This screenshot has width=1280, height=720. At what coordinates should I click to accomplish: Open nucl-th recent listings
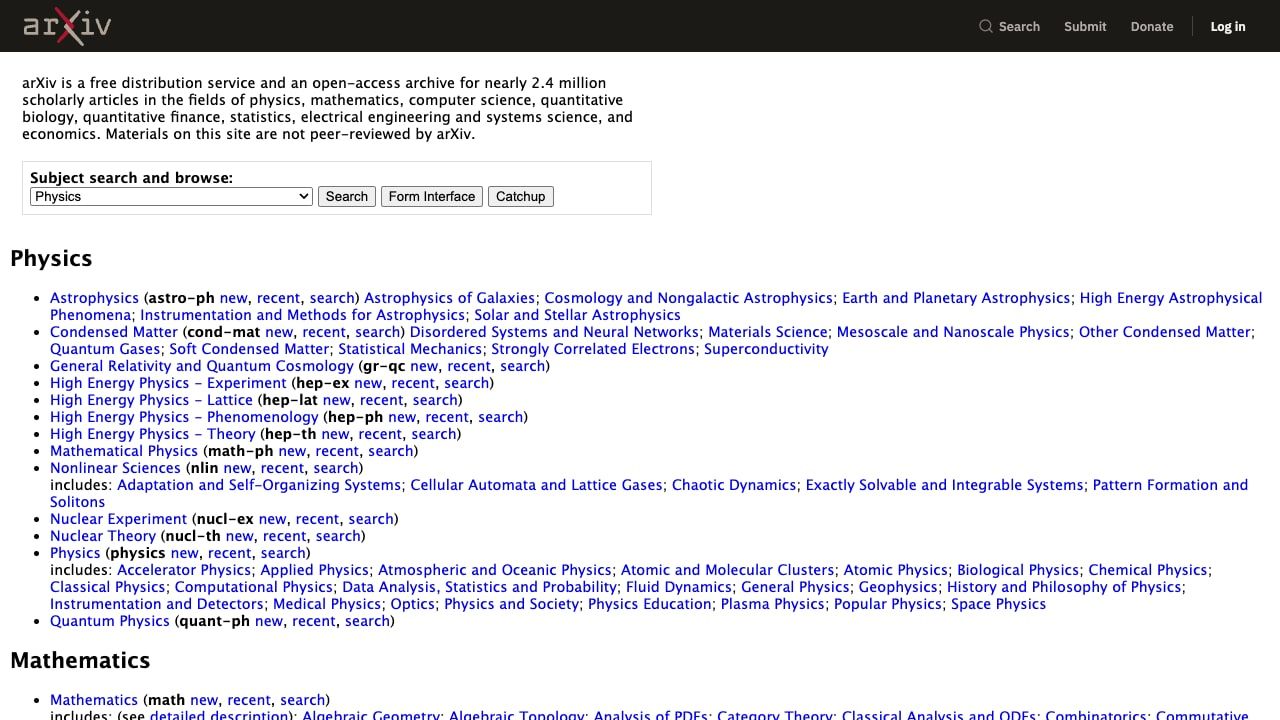click(284, 536)
